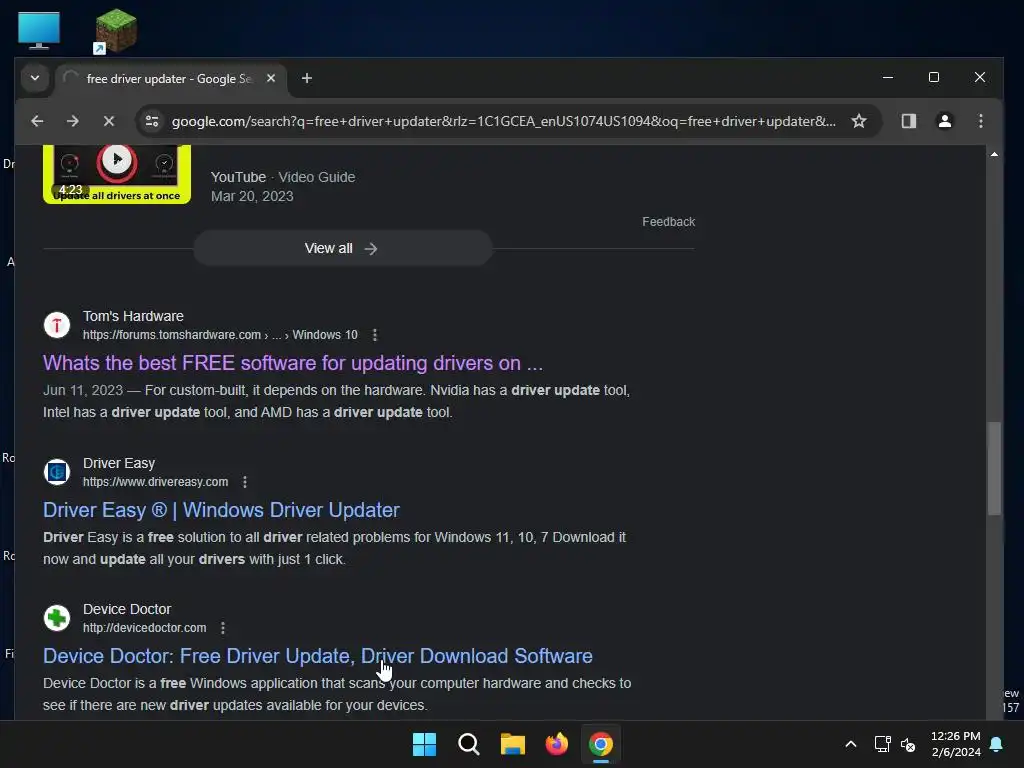Click the YouTube source label
This screenshot has width=1024, height=768.
pos(238,177)
